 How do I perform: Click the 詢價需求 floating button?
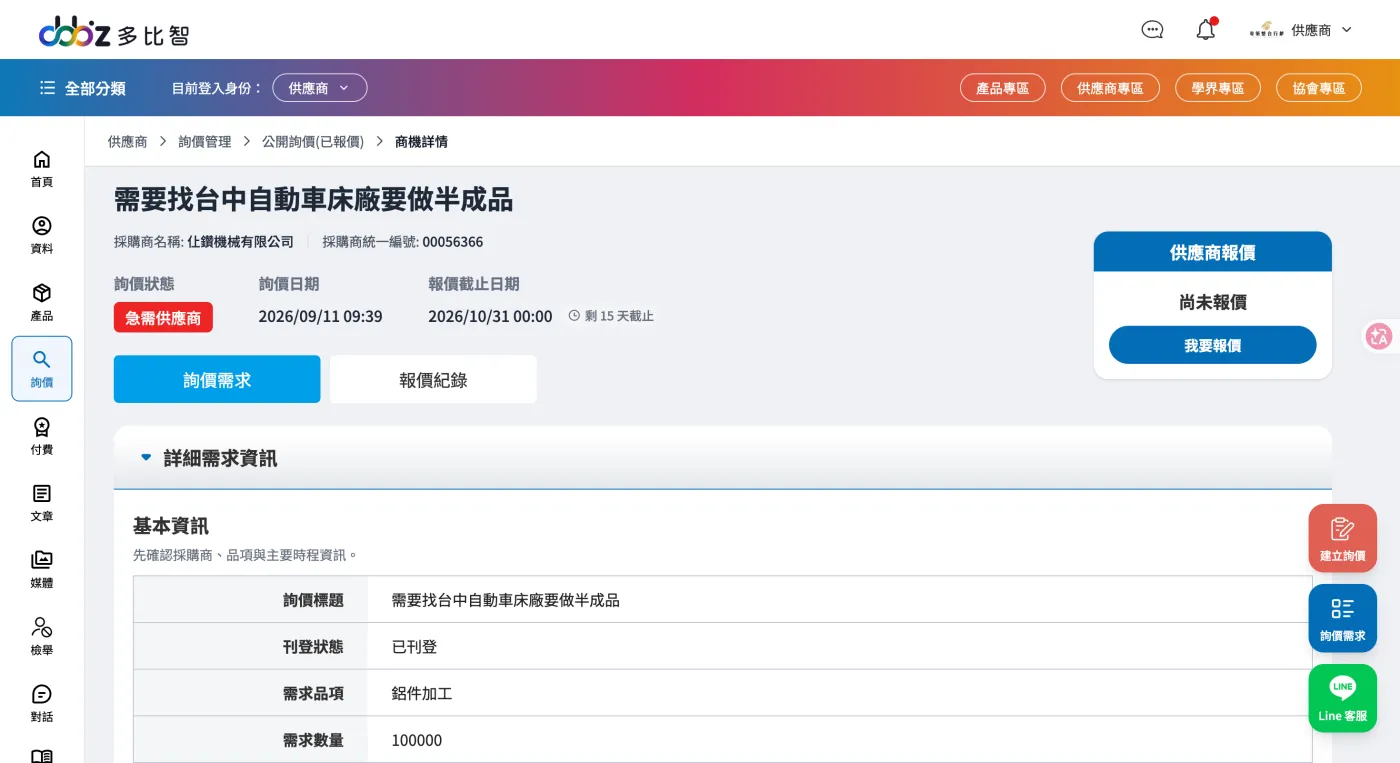[1342, 618]
